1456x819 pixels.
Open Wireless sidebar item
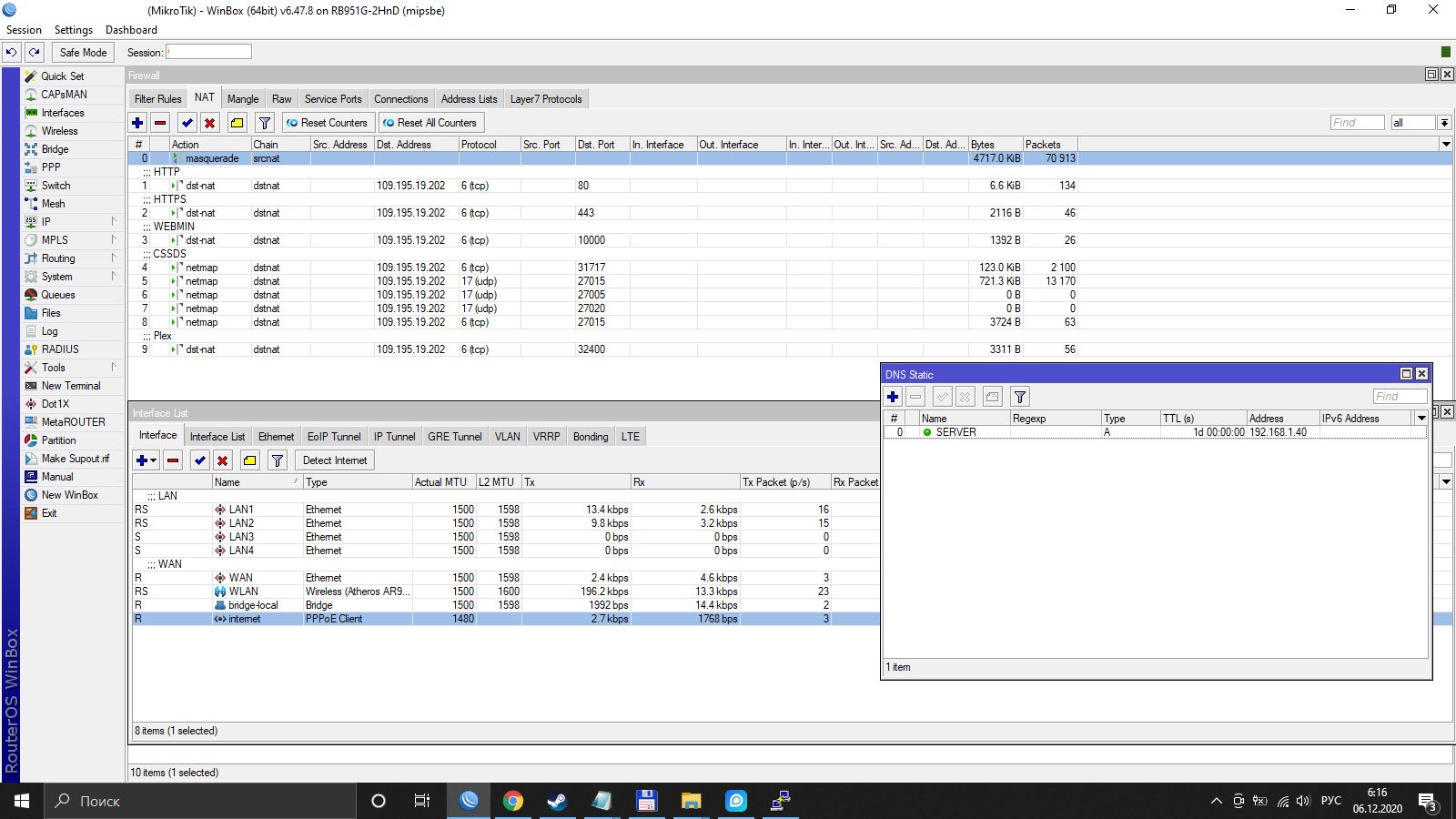coord(59,131)
